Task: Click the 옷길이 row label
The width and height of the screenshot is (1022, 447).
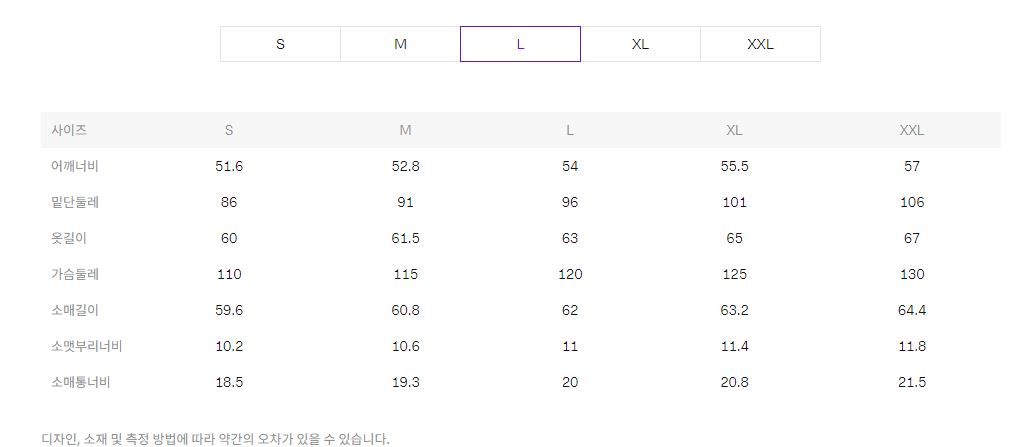Action: point(69,238)
